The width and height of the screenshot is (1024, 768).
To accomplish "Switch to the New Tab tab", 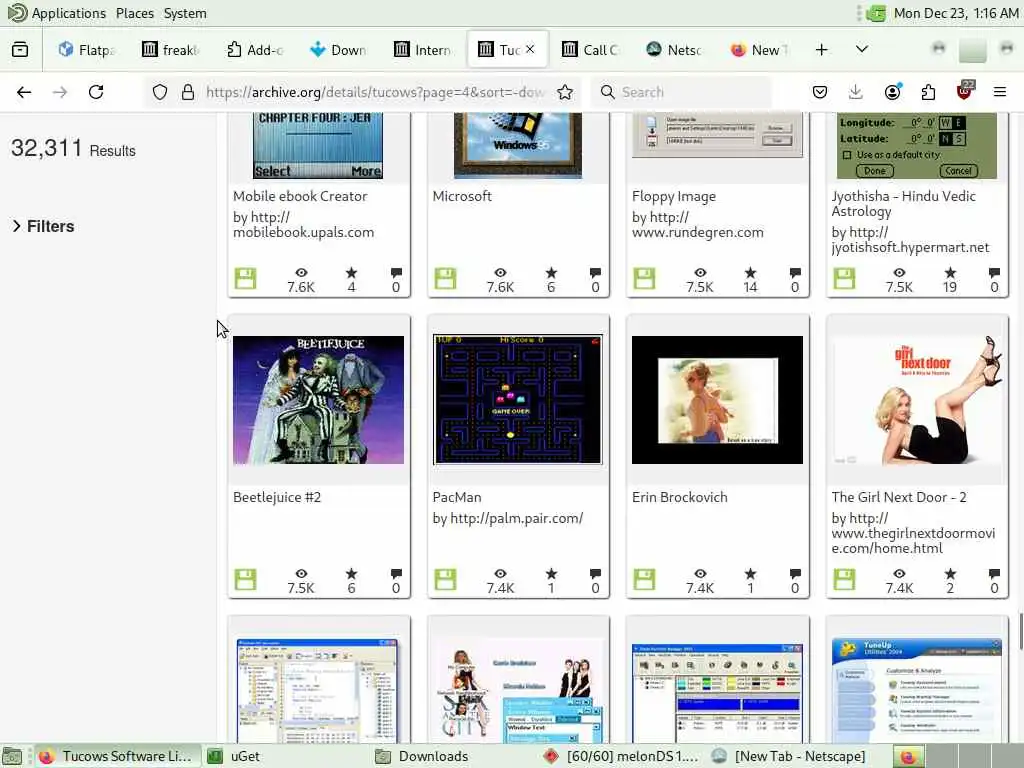I will click(x=760, y=50).
